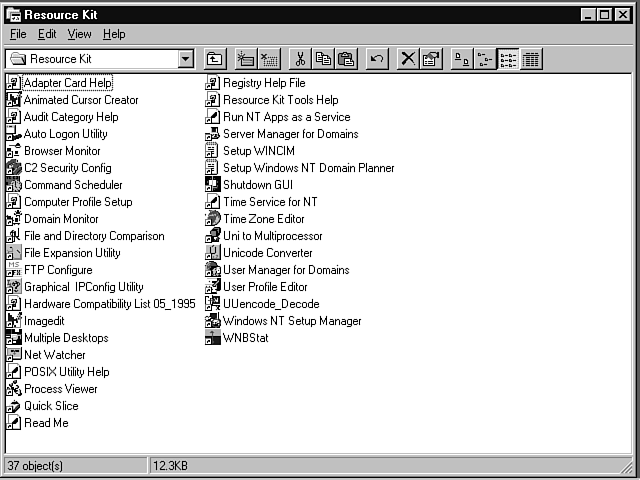This screenshot has height=480, width=640.
Task: Open the Help menu
Action: point(114,34)
